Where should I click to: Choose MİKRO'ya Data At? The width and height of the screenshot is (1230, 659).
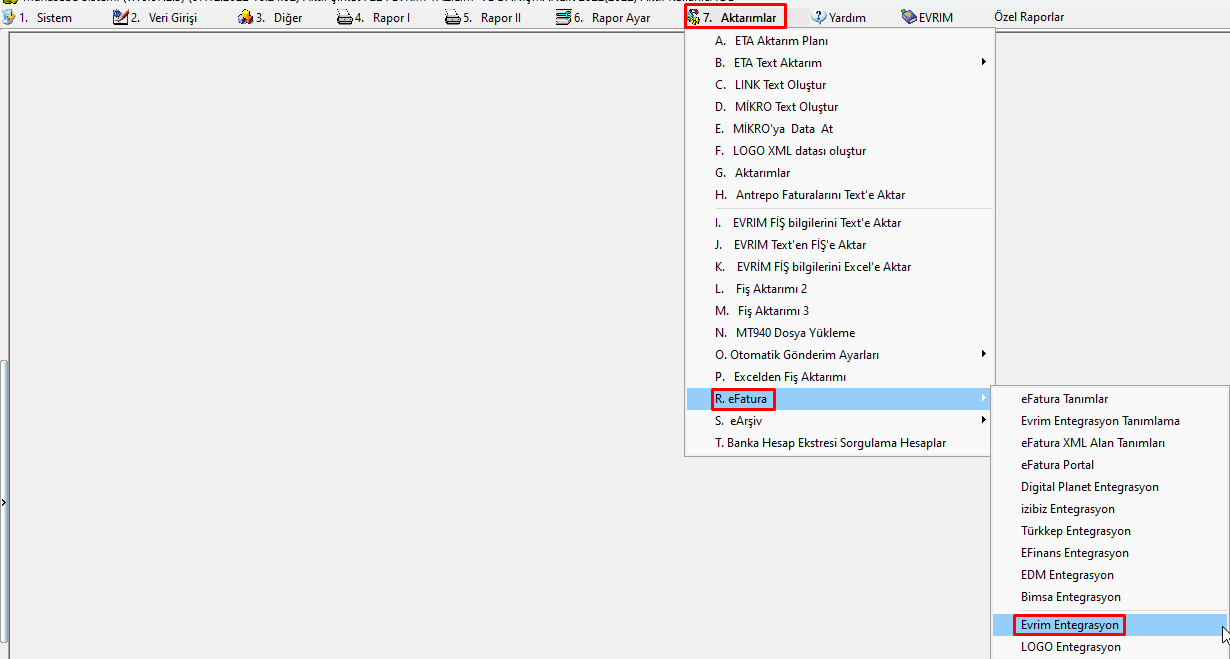[x=839, y=129]
